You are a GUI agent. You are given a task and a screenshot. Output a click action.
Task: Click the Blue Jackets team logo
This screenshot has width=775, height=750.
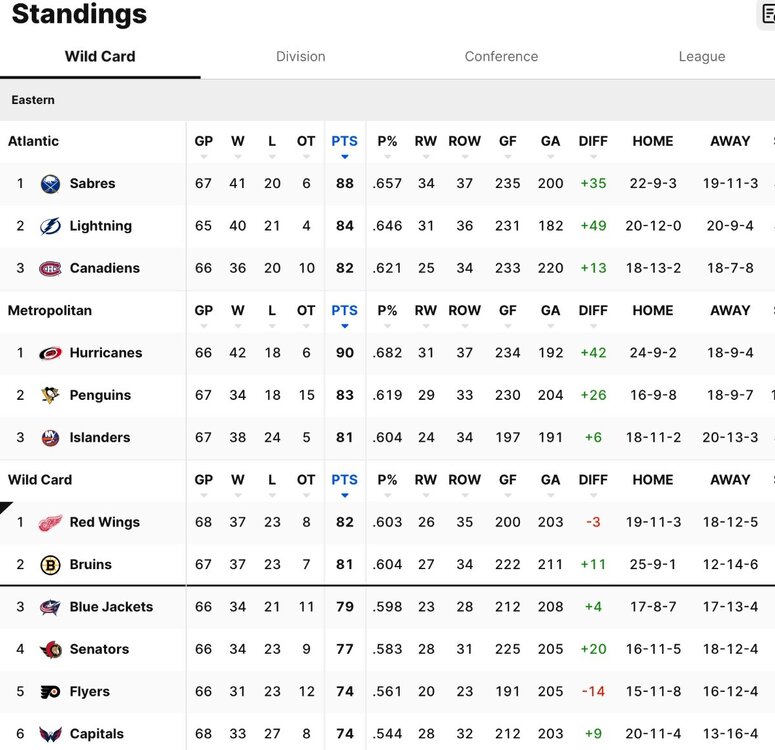tap(50, 607)
